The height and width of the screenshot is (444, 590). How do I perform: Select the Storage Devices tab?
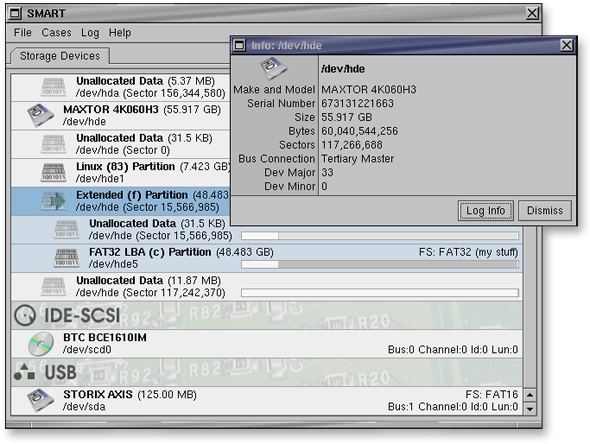60,56
